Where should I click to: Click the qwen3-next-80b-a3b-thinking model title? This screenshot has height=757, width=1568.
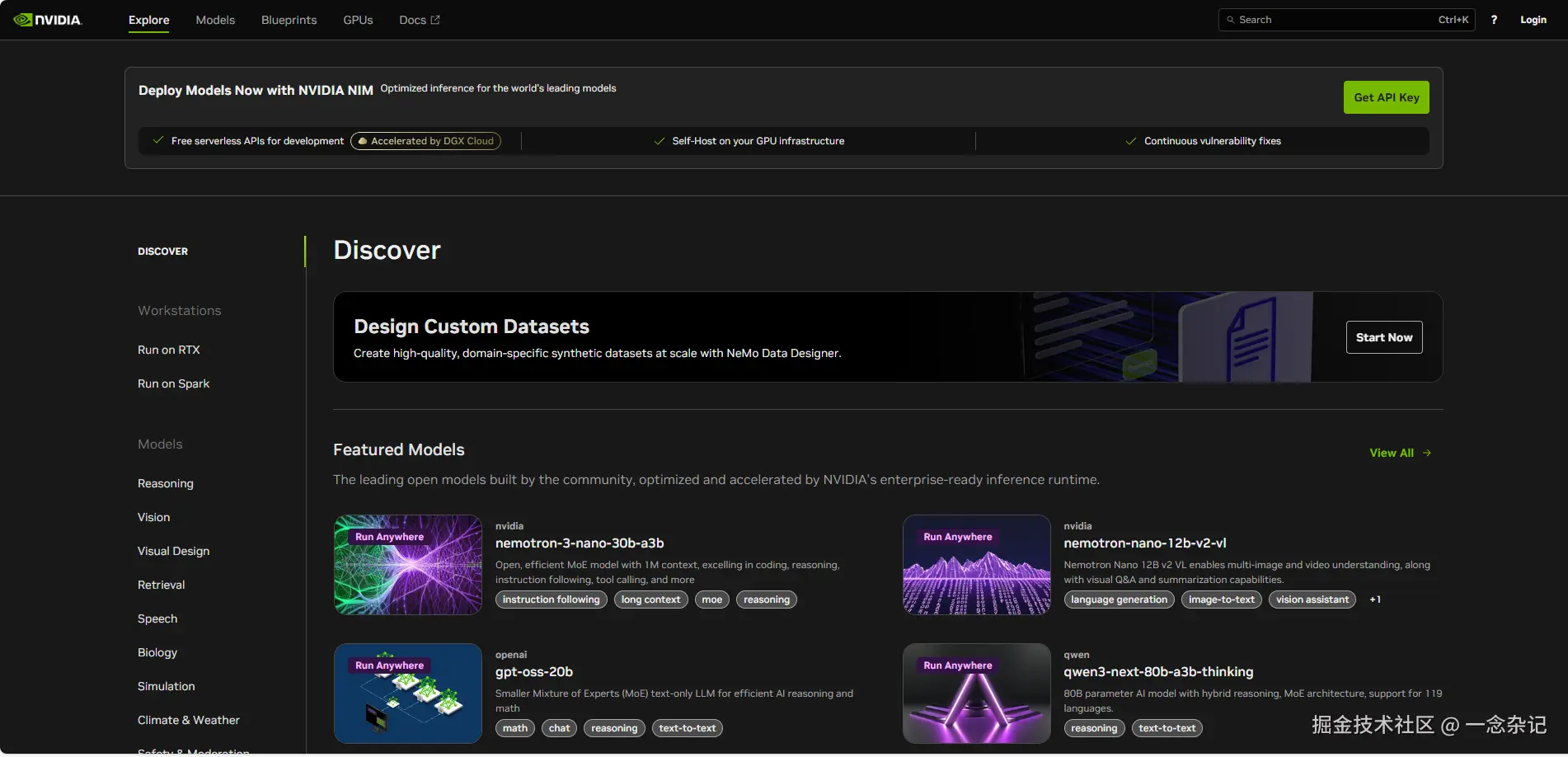coord(1158,672)
